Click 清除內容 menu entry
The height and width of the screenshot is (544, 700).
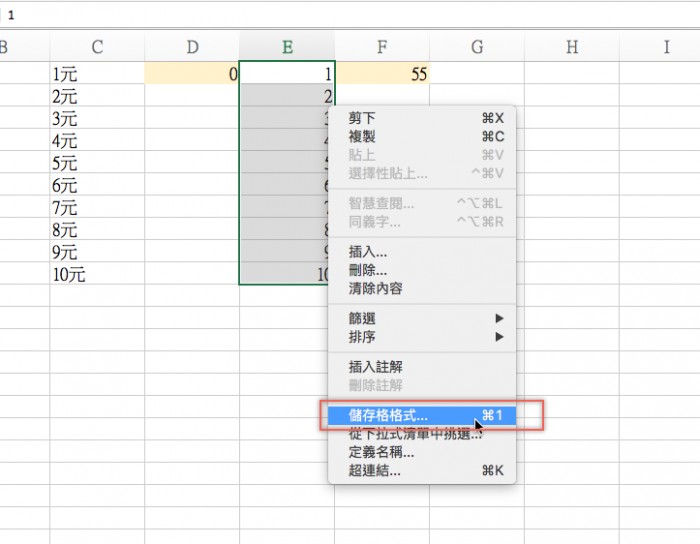(x=422, y=288)
